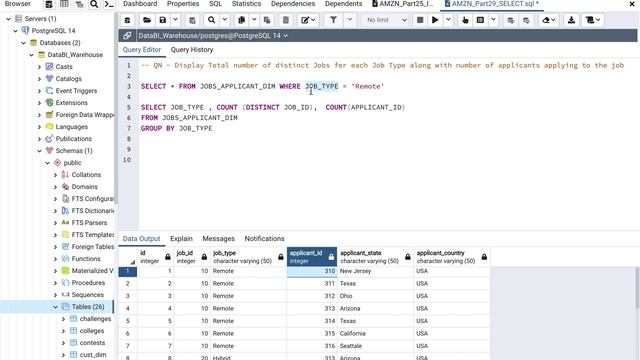Click the Find magnifier icon in query toolbar
Image resolution: width=640 pixels, height=360 pixels.
pos(211,20)
